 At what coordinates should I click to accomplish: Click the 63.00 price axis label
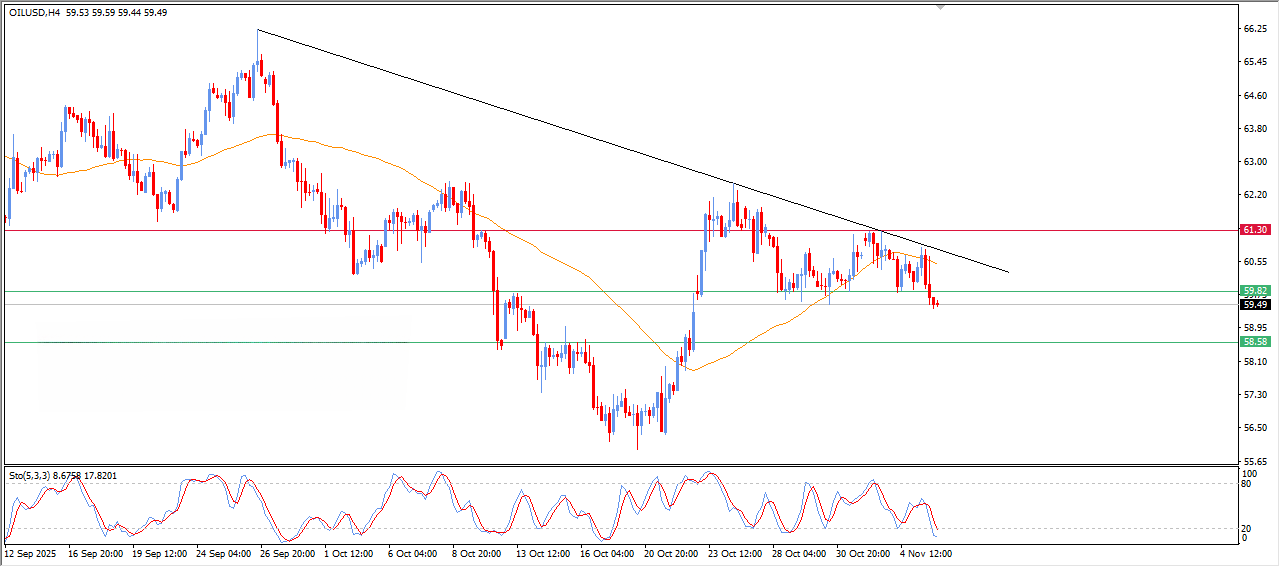pos(1255,161)
